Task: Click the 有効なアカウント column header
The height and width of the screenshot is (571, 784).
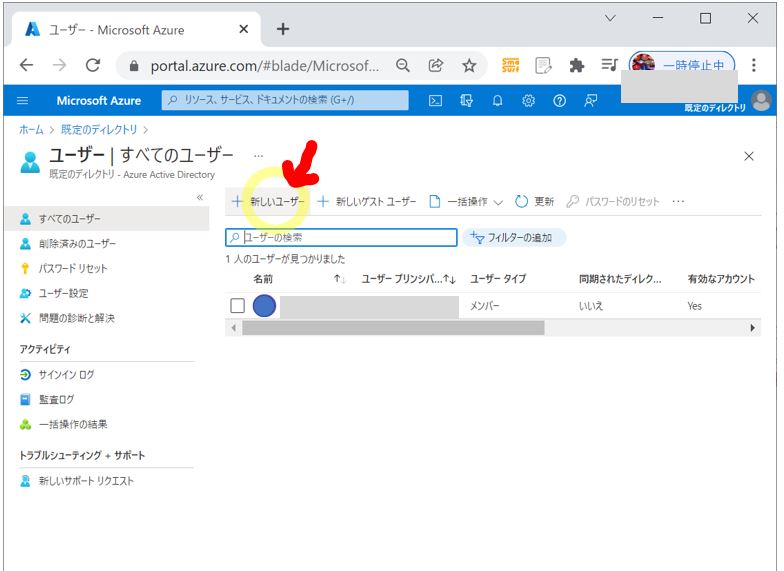Action: 721,279
